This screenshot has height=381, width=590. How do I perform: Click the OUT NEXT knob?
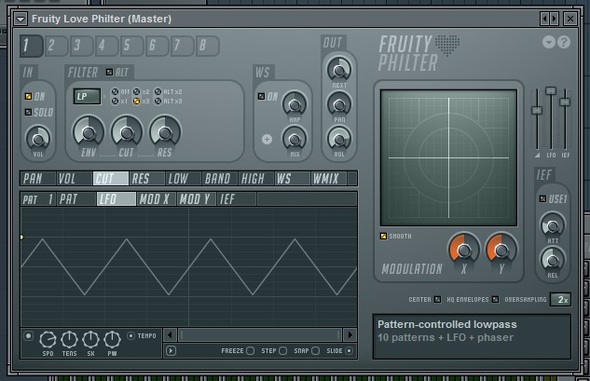339,70
